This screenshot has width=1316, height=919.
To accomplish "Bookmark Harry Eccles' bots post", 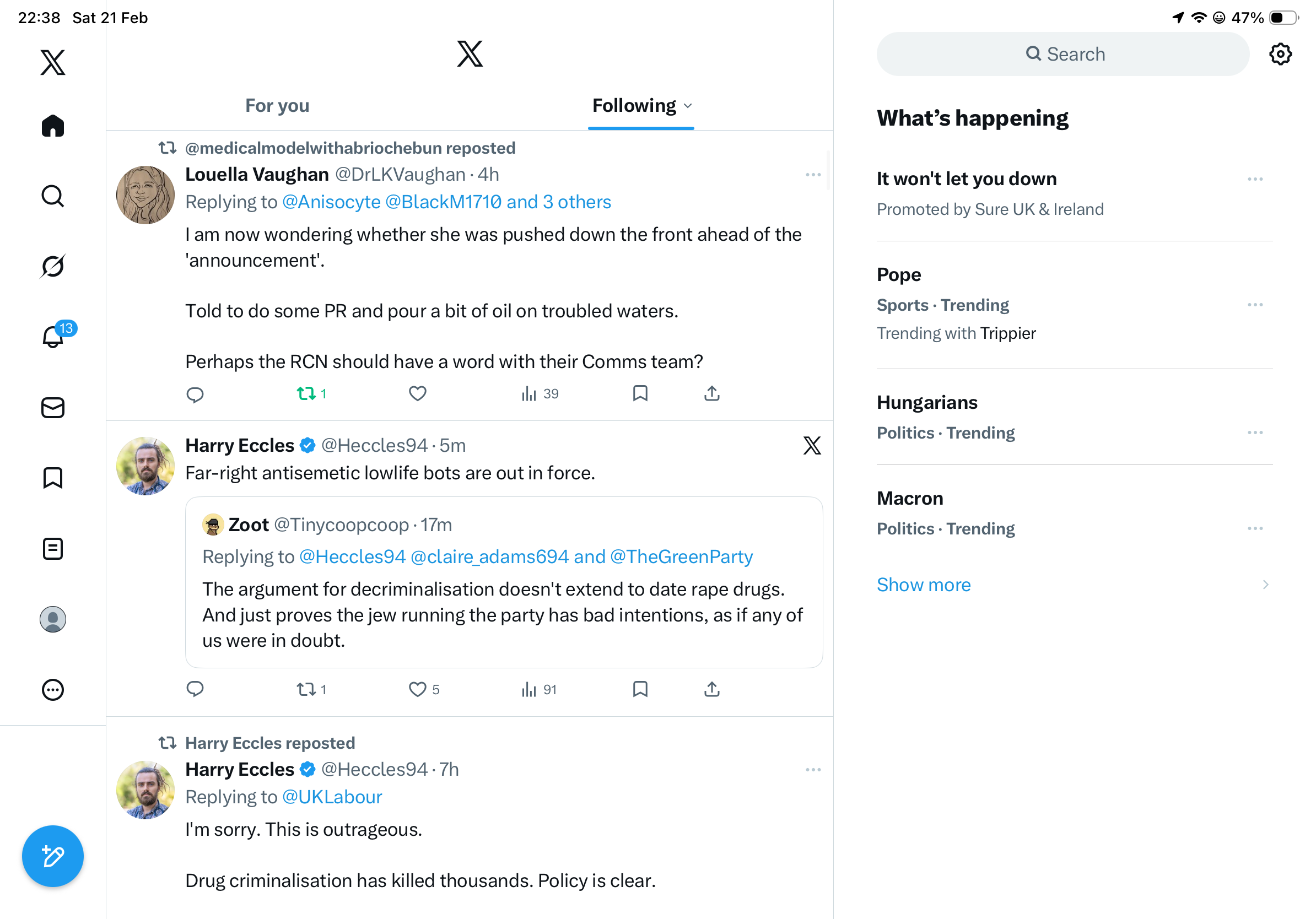I will coord(640,689).
